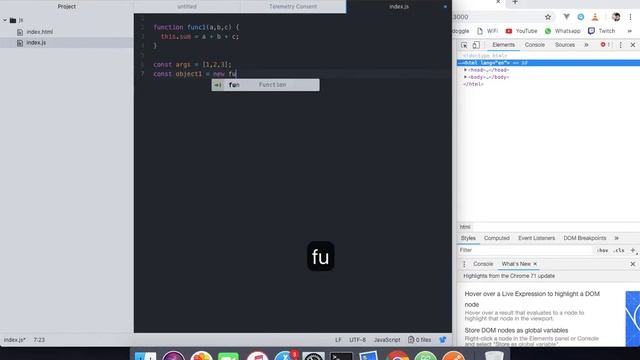Collapse the js folder in Project tree
Screen dimensions: 640x360
5,20
